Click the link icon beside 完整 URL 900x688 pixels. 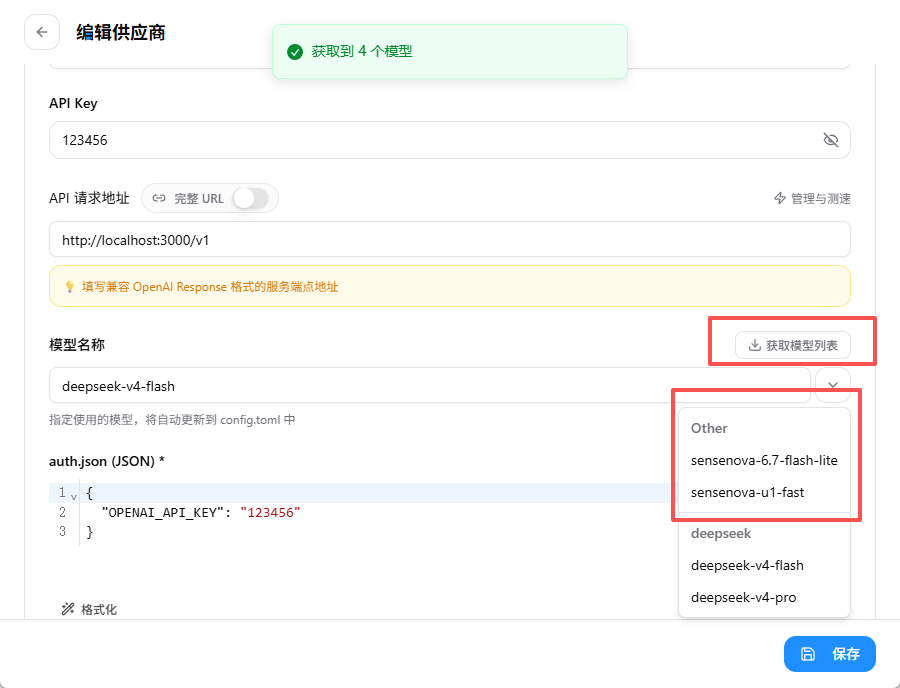coord(159,199)
